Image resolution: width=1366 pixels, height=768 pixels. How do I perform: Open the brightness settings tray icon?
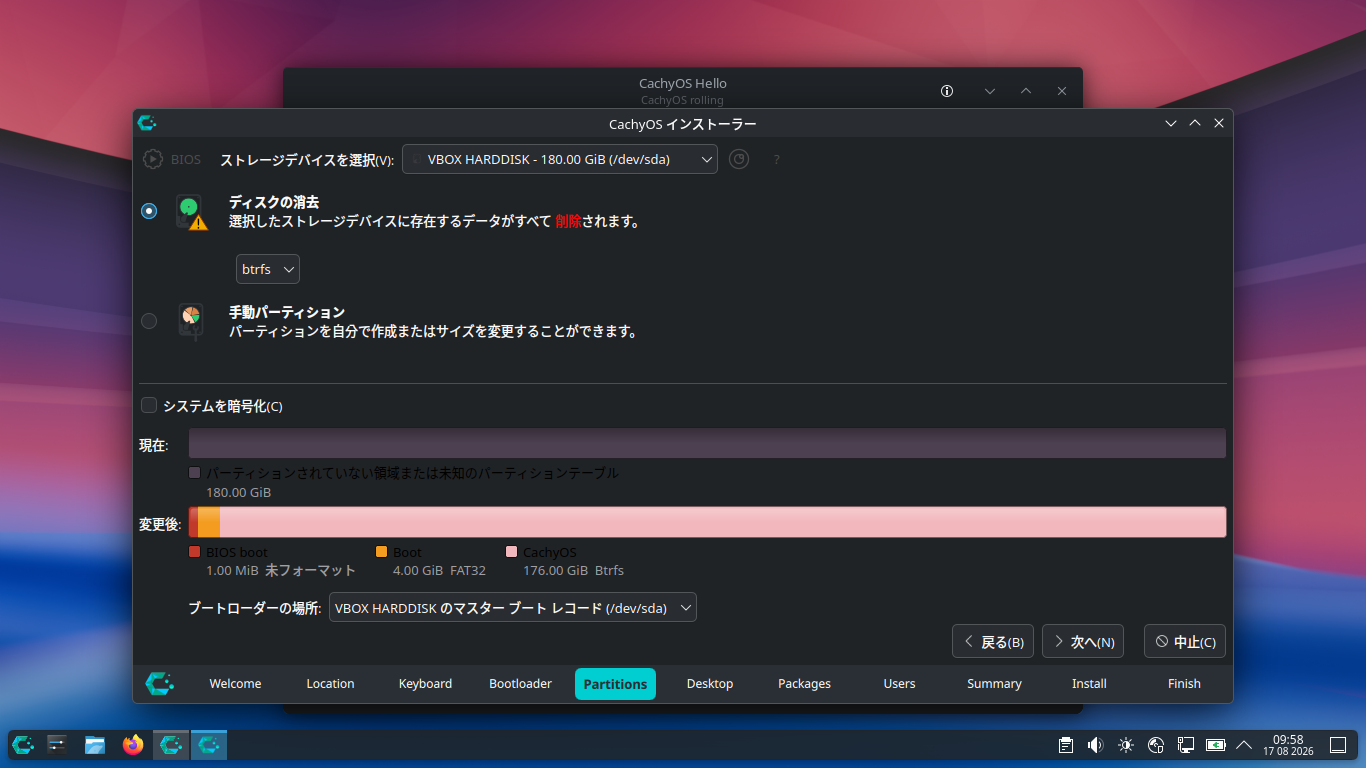coord(1126,745)
